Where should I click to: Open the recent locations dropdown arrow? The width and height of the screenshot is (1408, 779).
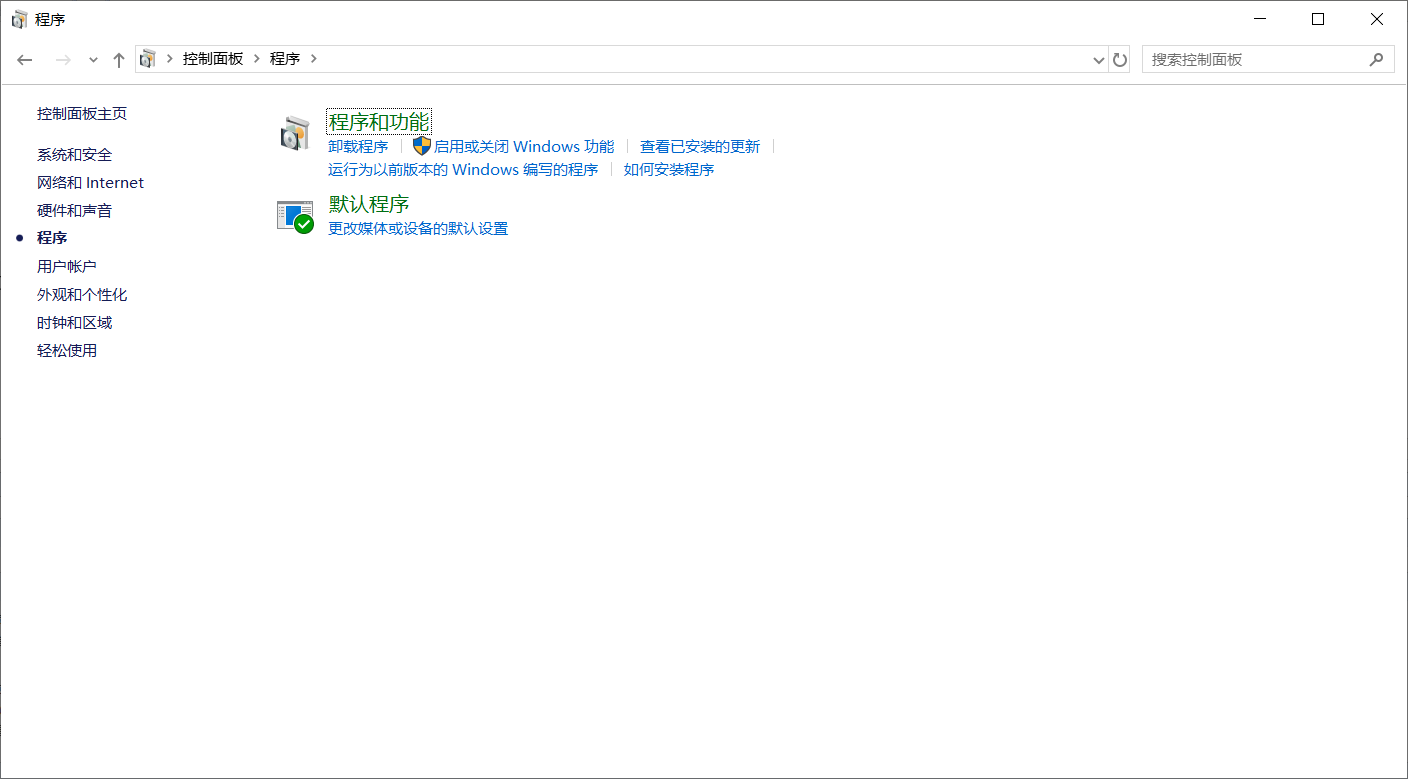(x=93, y=60)
